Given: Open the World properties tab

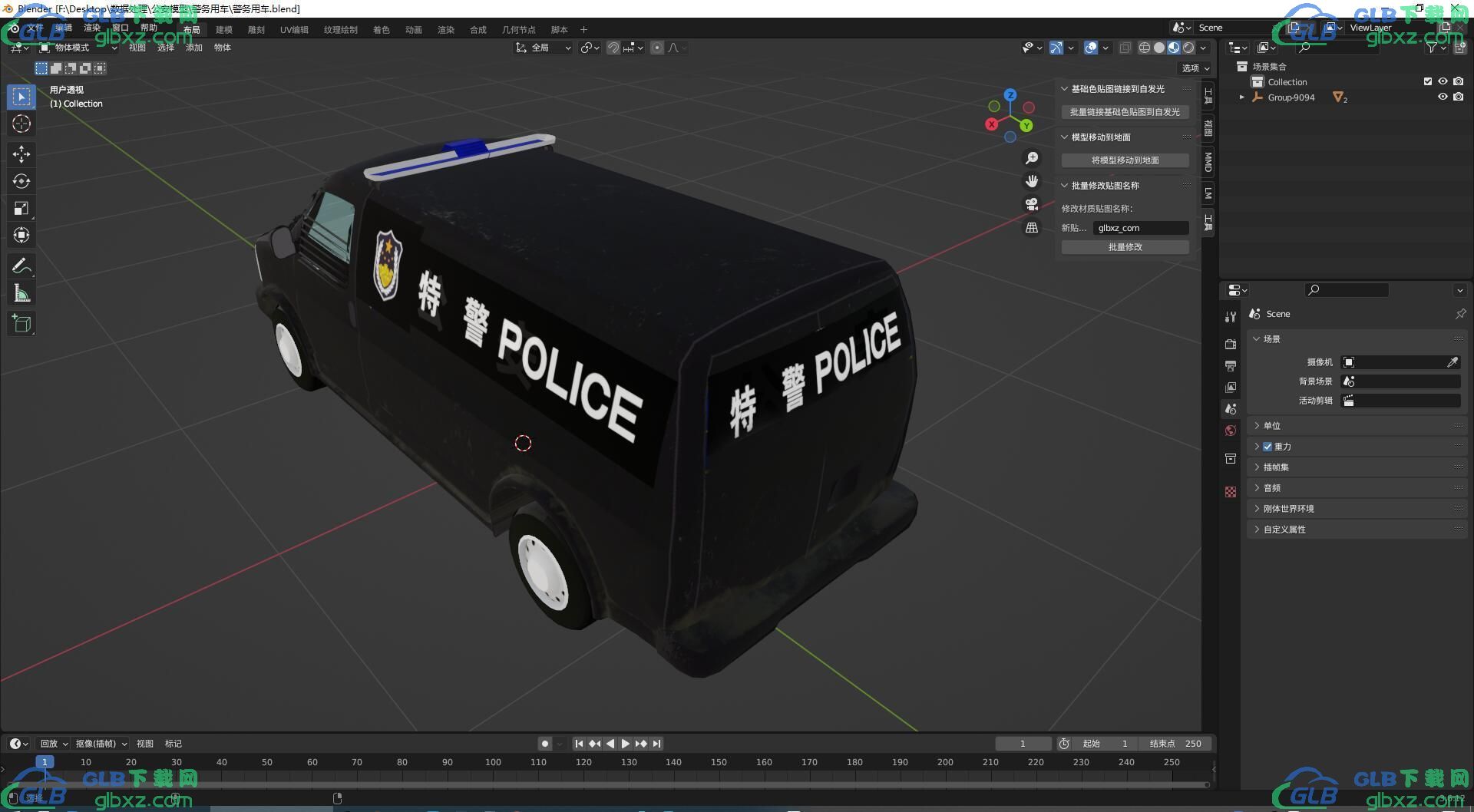Looking at the screenshot, I should [x=1231, y=431].
